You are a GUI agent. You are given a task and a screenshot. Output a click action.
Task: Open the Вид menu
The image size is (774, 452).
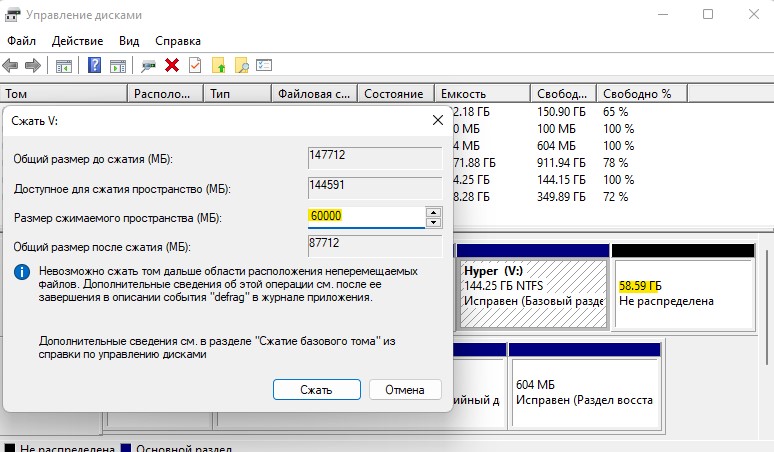coord(129,40)
